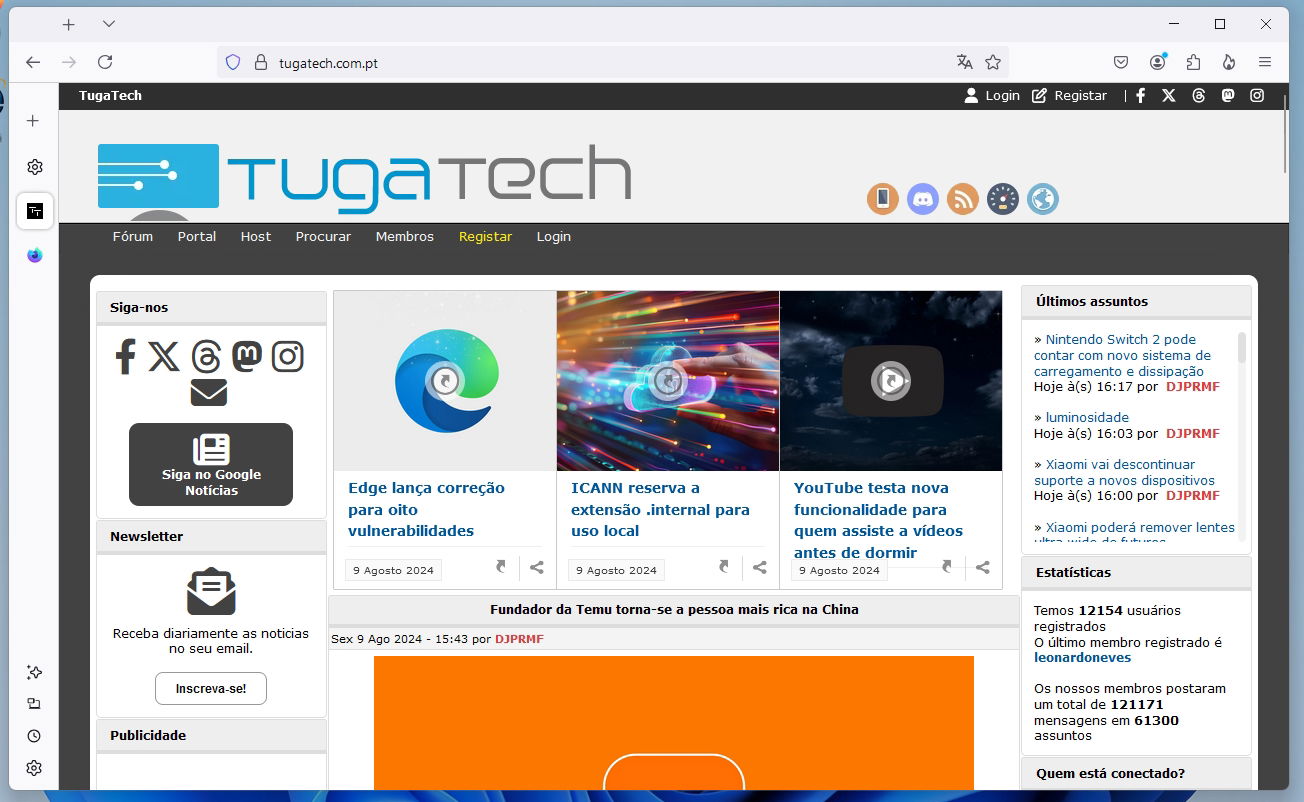
Task: Open the TugaTech pinned sidebar tab
Action: 35,211
